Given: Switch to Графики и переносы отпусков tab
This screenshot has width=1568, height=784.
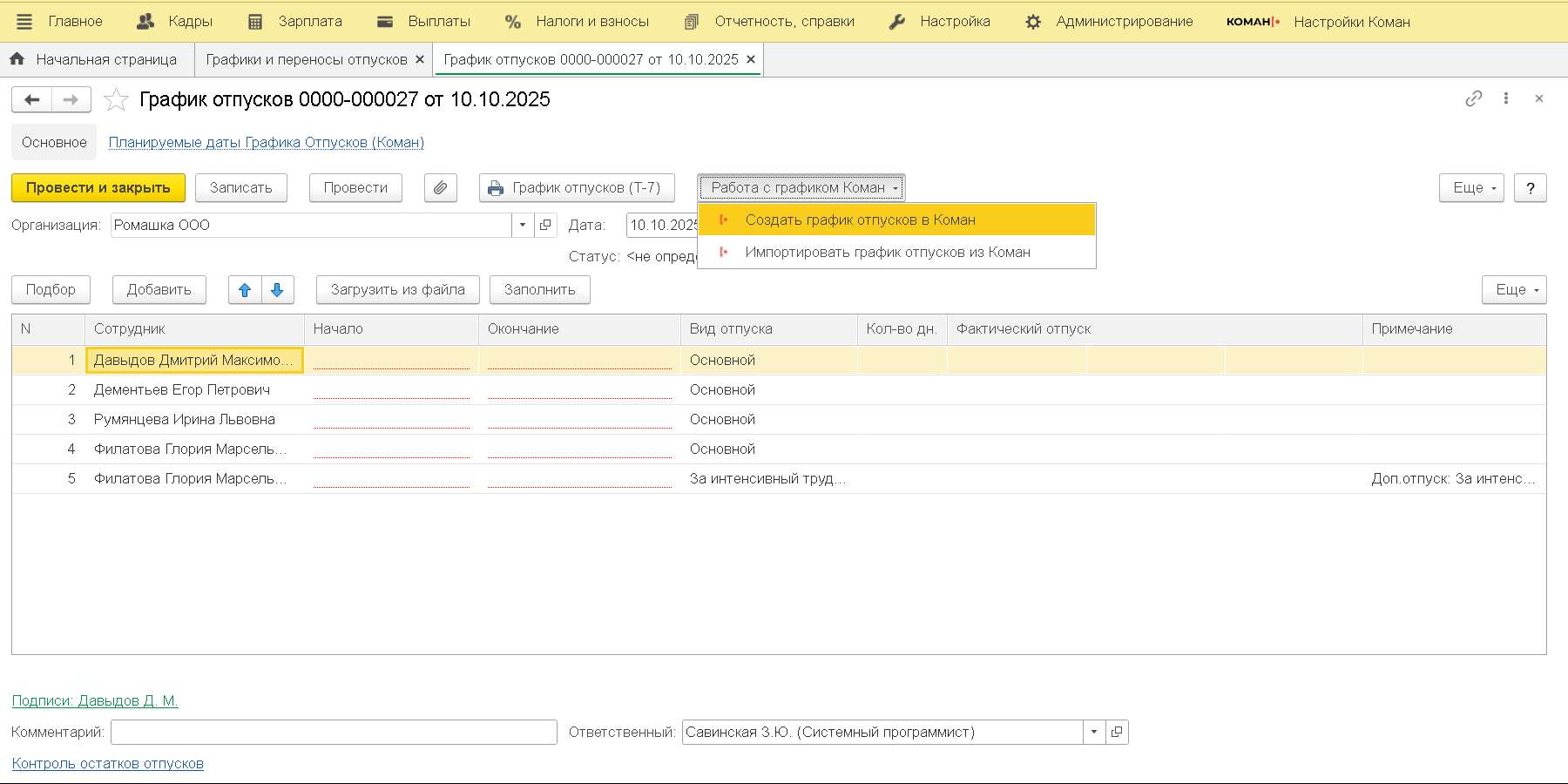Looking at the screenshot, I should tap(306, 59).
